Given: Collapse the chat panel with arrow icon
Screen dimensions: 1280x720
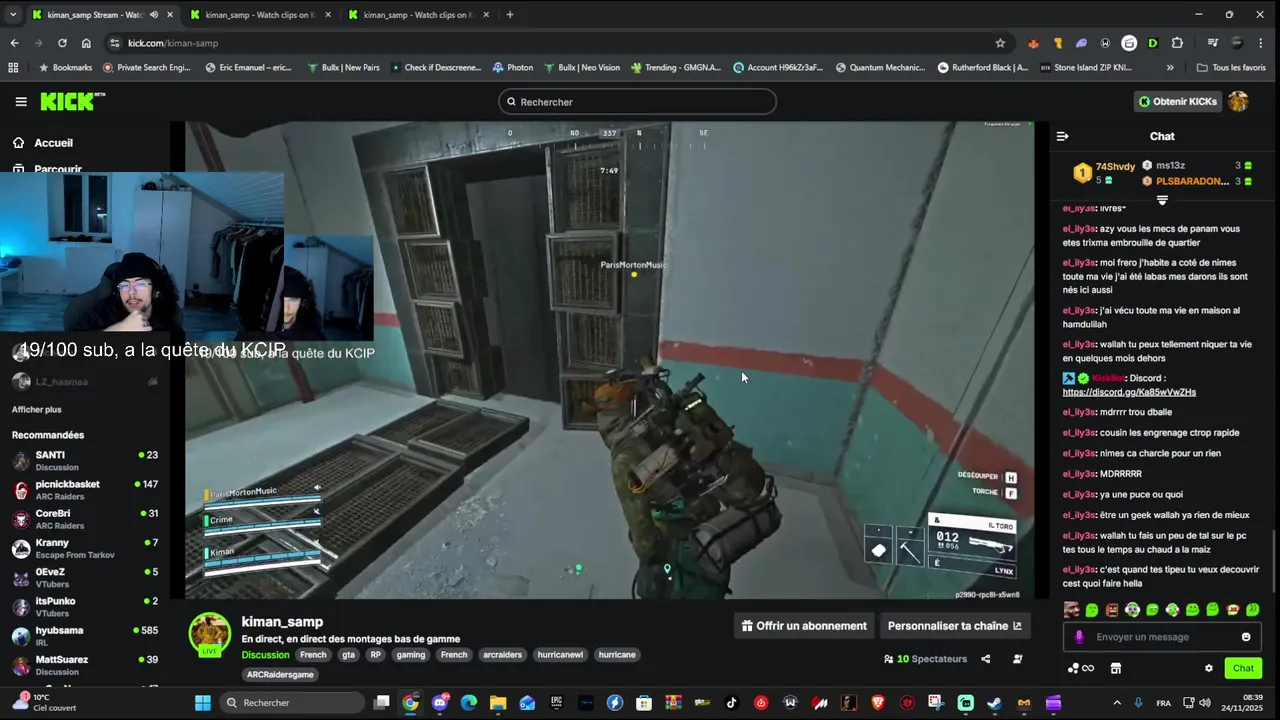Looking at the screenshot, I should [1062, 136].
